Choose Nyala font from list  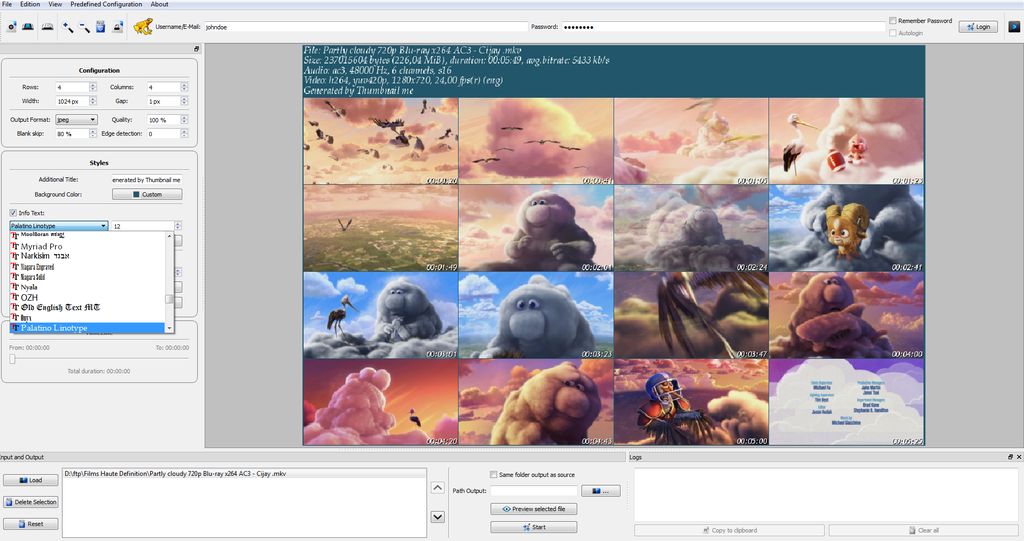(89, 287)
